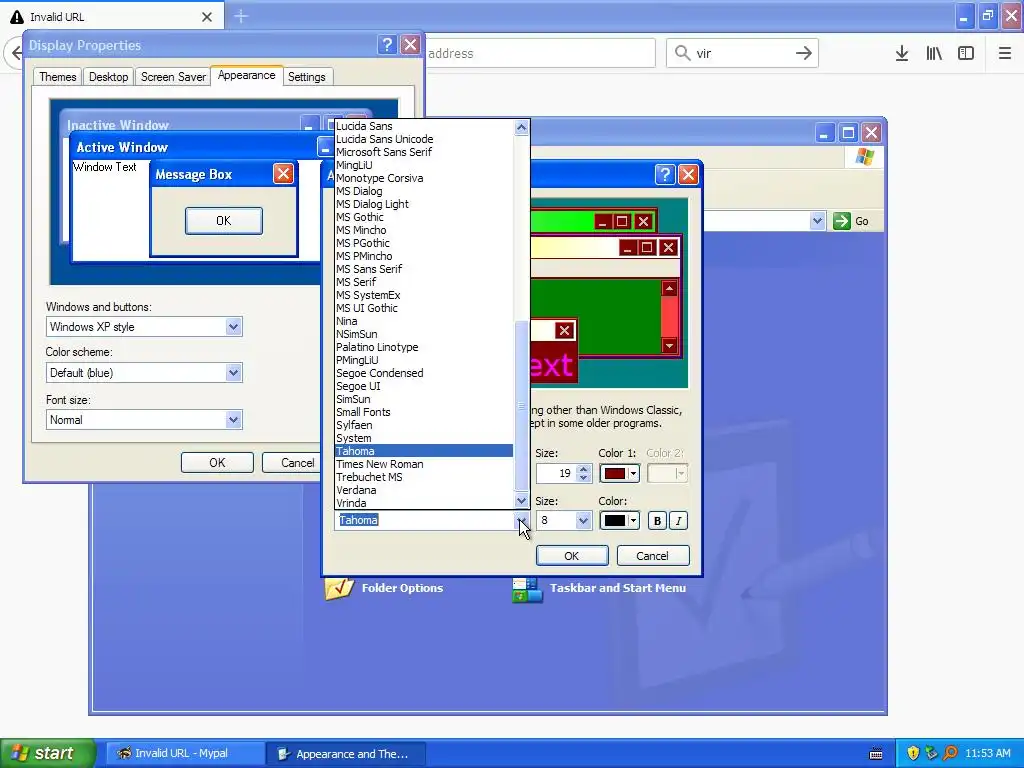Open the Color 1 dropdown swatch

619,473
